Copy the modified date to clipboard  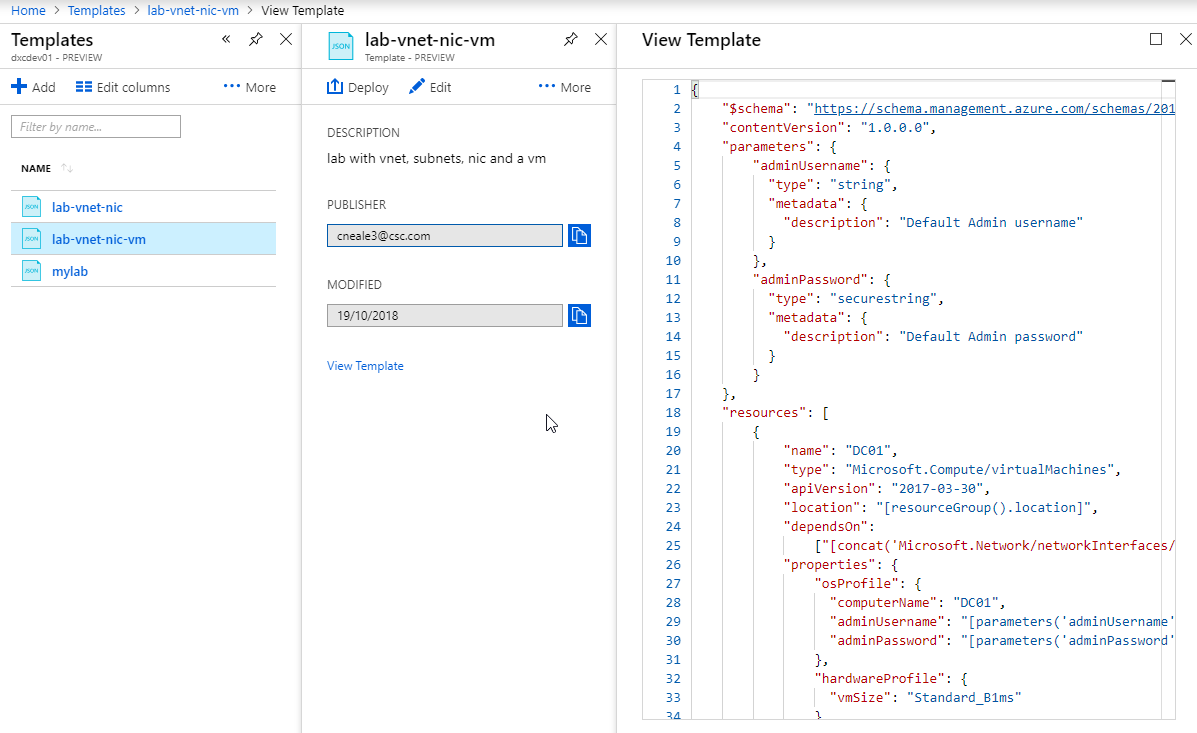coord(579,315)
